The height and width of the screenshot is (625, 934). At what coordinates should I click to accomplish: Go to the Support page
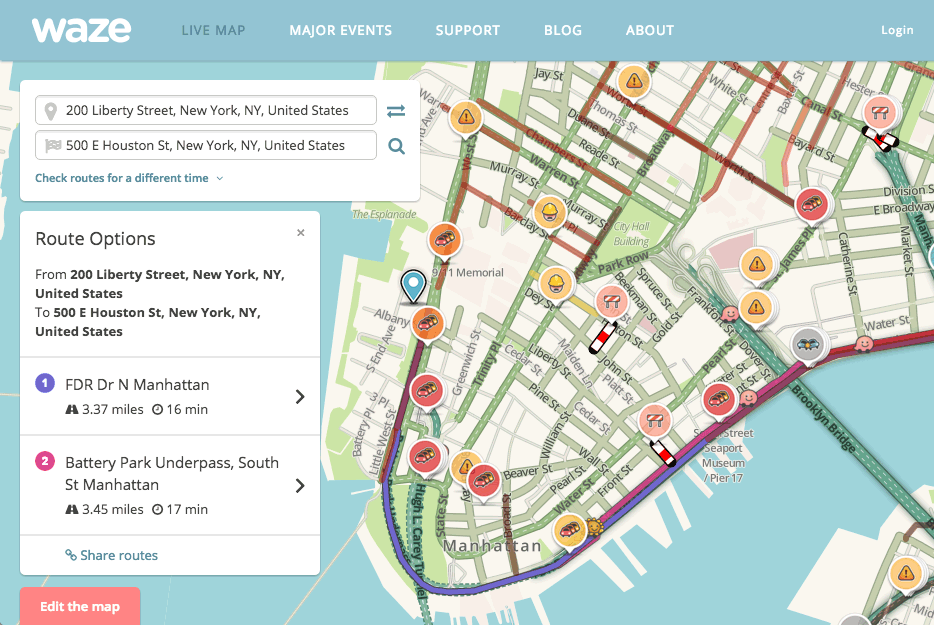467,30
